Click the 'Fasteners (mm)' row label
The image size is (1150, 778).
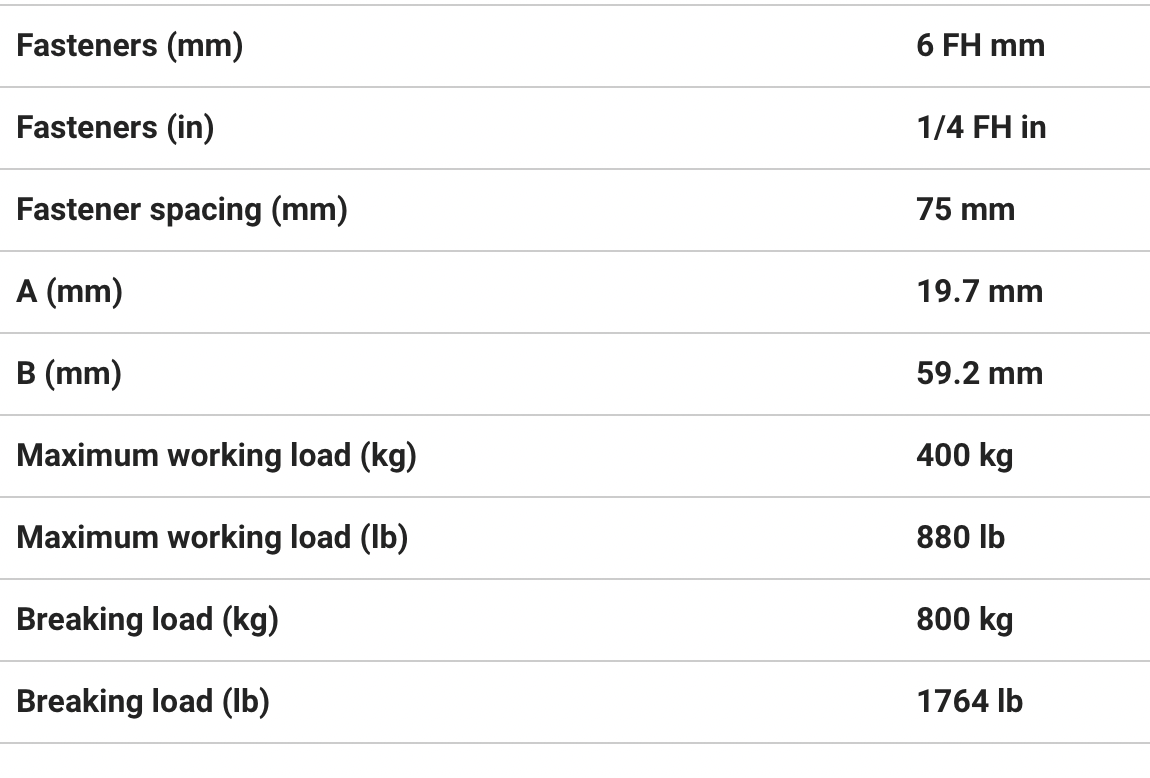[129, 46]
